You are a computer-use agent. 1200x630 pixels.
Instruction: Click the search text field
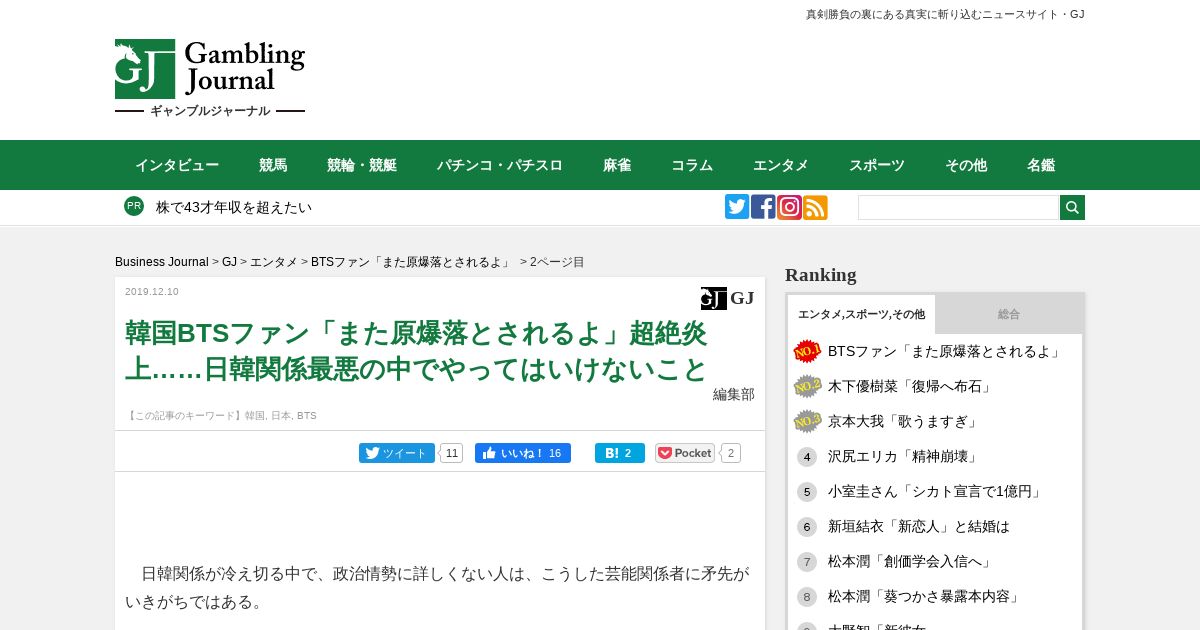[958, 207]
